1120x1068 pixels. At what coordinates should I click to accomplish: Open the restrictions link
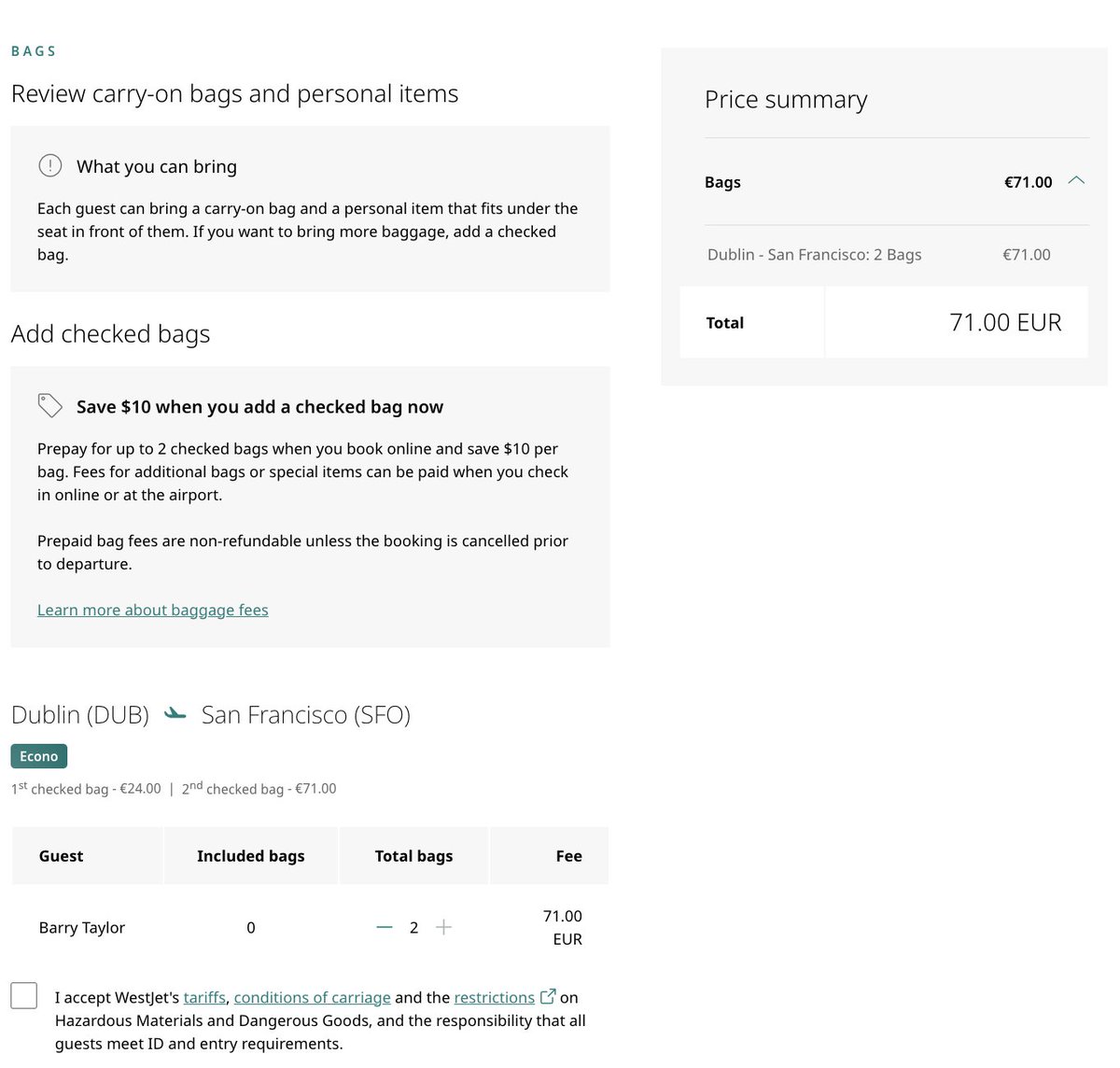[494, 998]
